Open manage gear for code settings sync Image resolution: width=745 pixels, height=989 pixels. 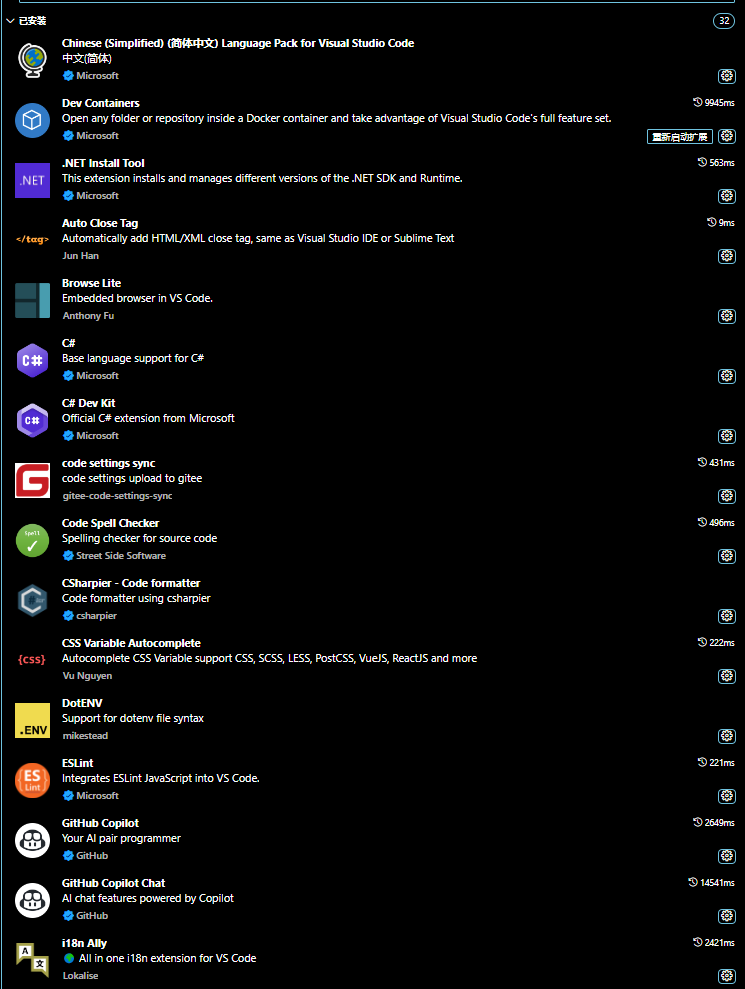point(727,496)
